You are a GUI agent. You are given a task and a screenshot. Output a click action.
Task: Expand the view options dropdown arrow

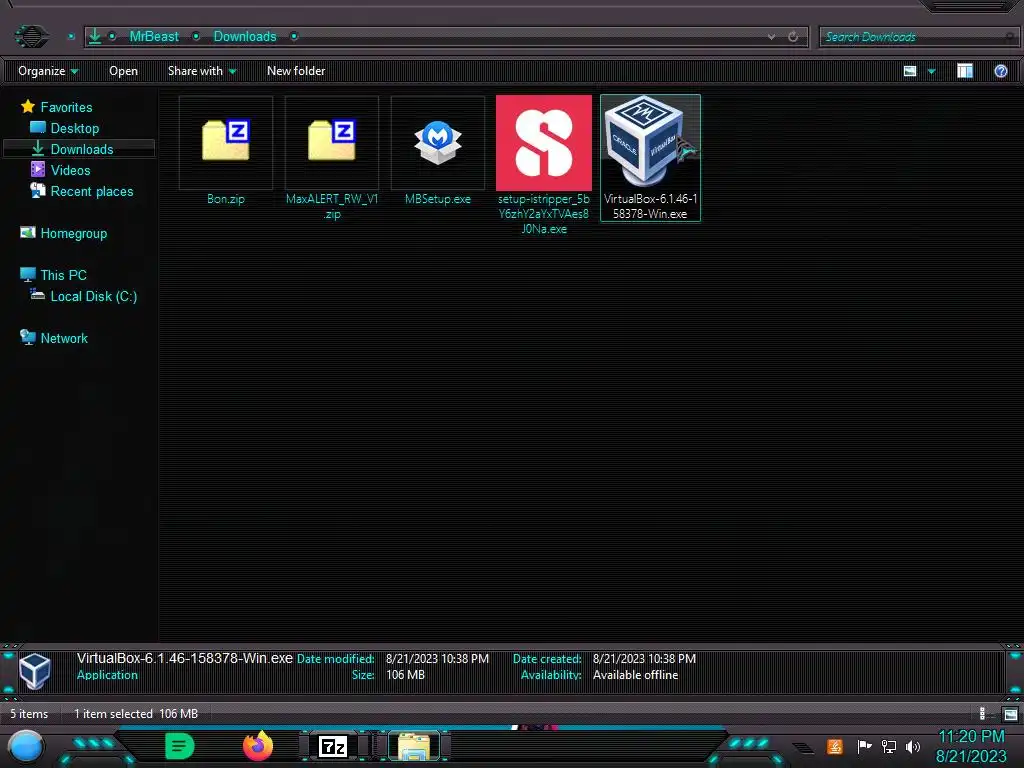[x=932, y=71]
